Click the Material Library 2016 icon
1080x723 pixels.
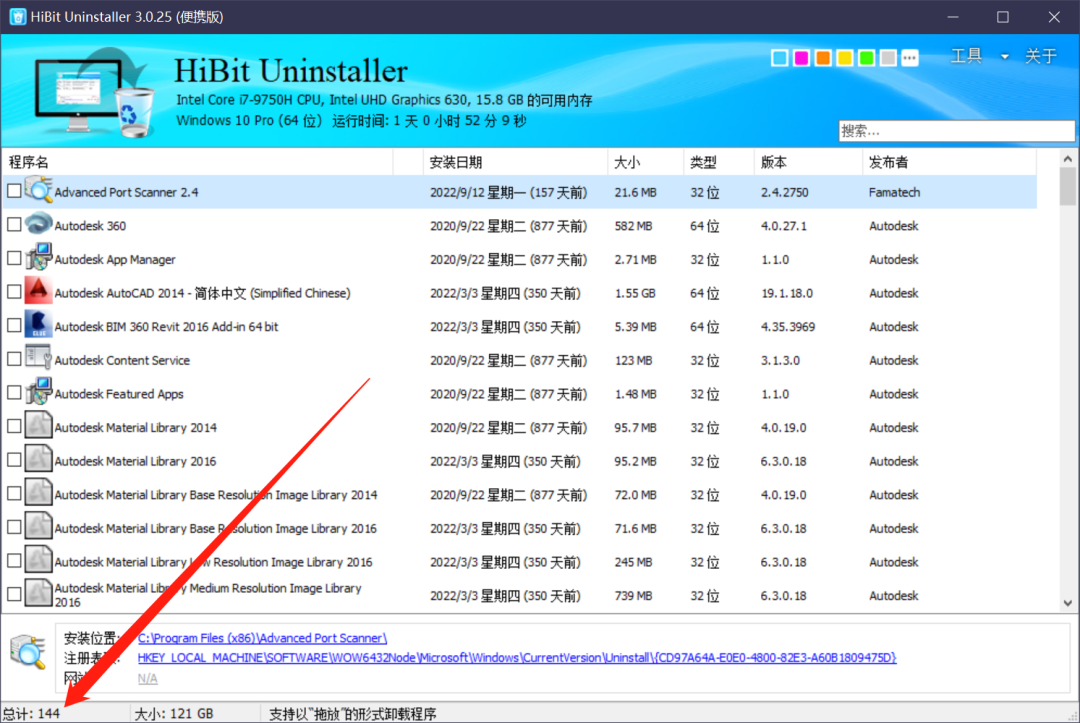pyautogui.click(x=39, y=460)
